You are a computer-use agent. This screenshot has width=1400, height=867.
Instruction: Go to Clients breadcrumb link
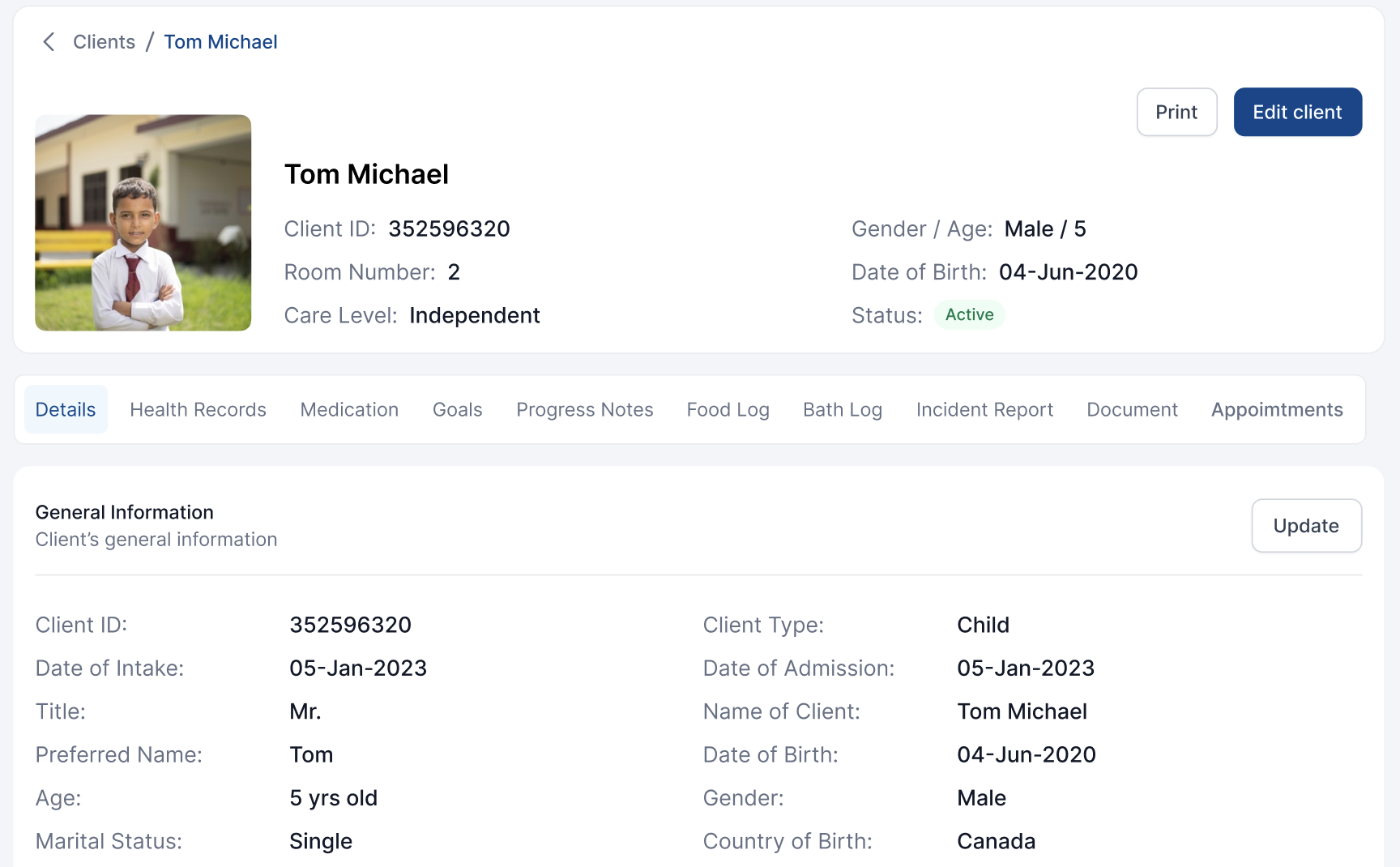[104, 42]
